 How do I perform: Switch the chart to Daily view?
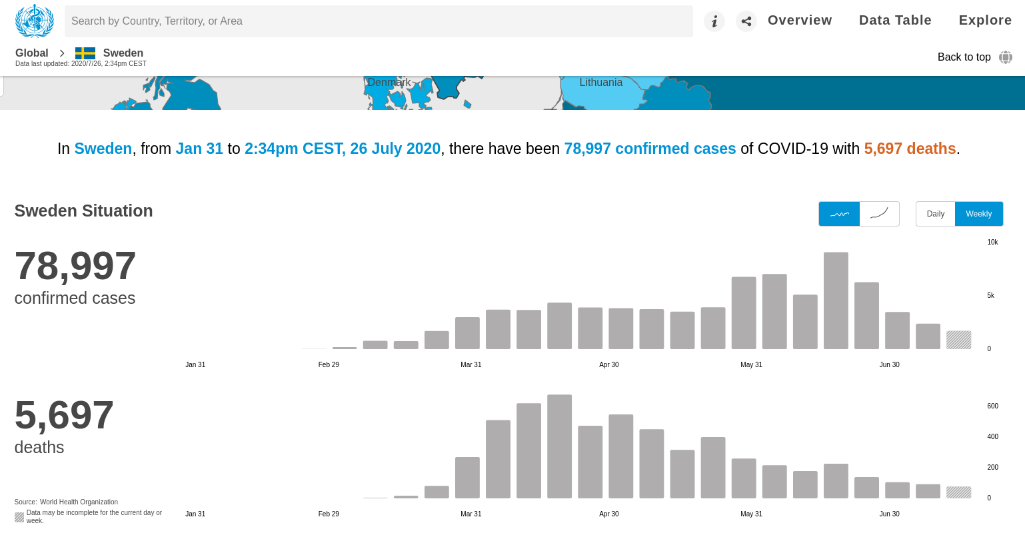935,214
